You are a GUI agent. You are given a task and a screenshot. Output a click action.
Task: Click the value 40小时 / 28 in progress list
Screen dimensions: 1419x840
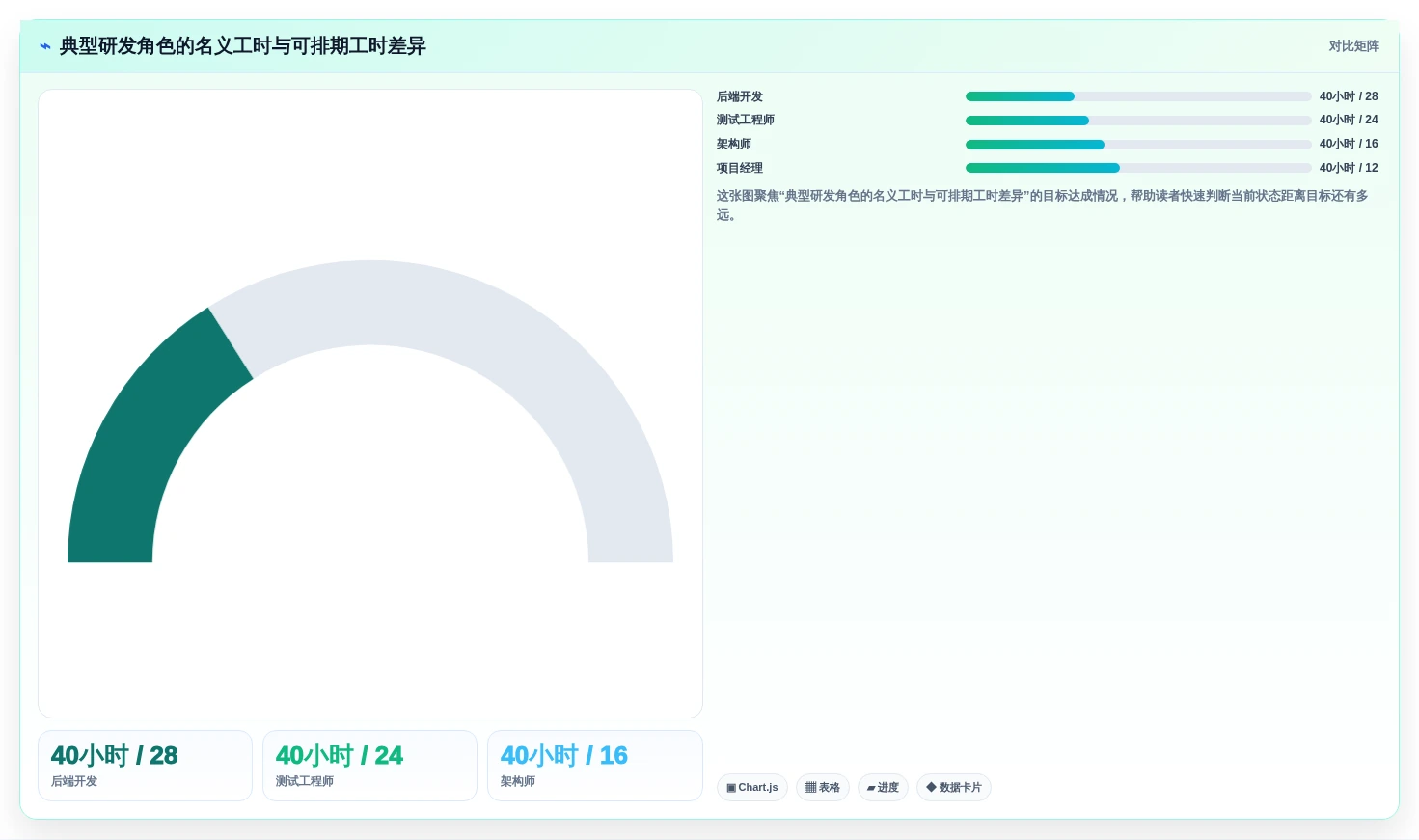pos(1349,96)
